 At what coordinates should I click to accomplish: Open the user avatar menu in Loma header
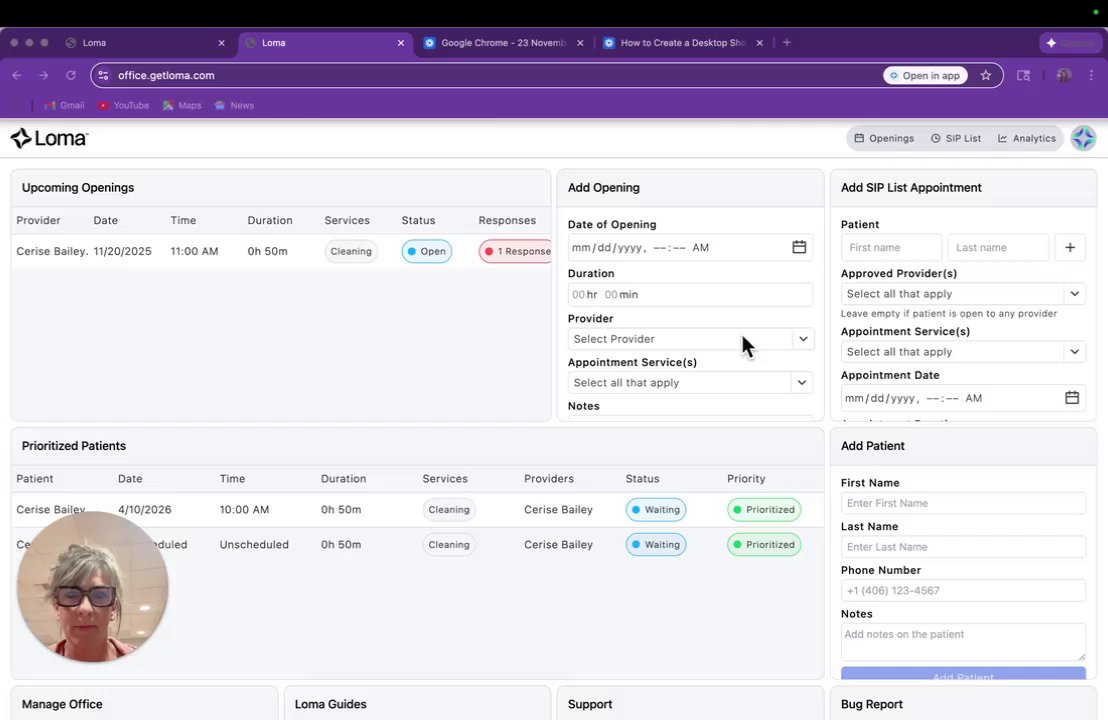click(1083, 138)
